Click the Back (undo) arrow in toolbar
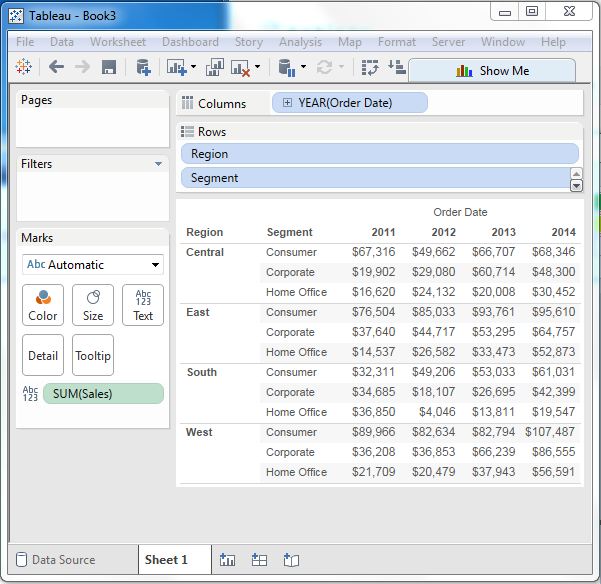Screen dimensions: 601x584 coord(56,67)
